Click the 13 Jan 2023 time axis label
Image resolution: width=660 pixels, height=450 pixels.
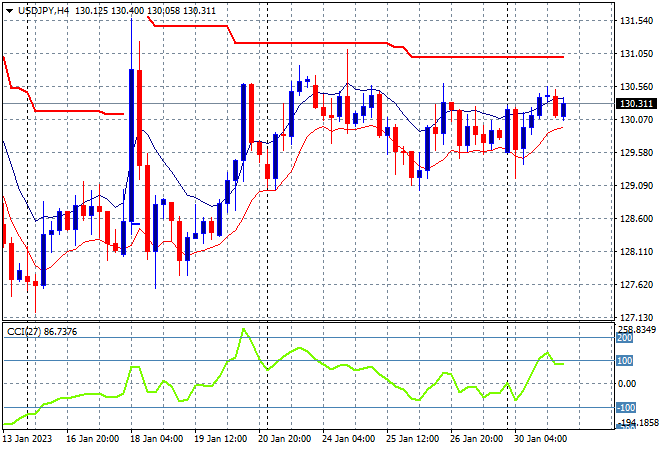pos(27,439)
